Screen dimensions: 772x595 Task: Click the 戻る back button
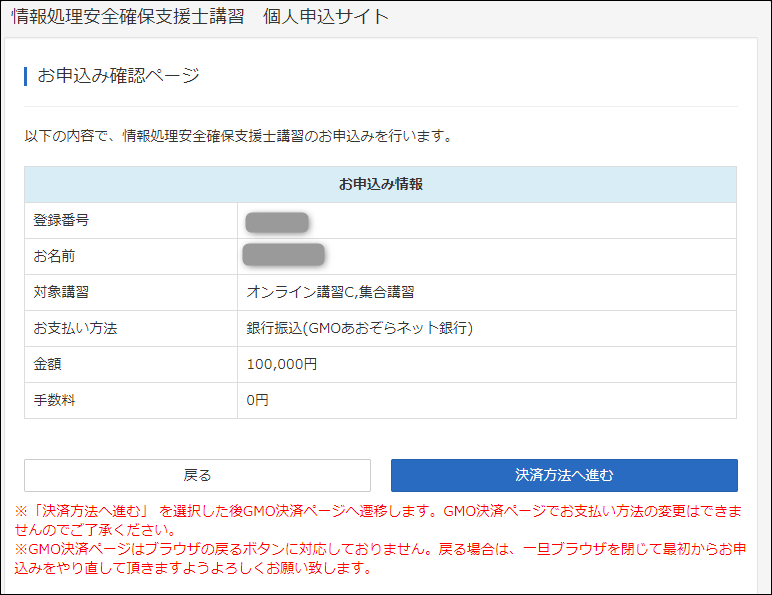click(x=197, y=475)
